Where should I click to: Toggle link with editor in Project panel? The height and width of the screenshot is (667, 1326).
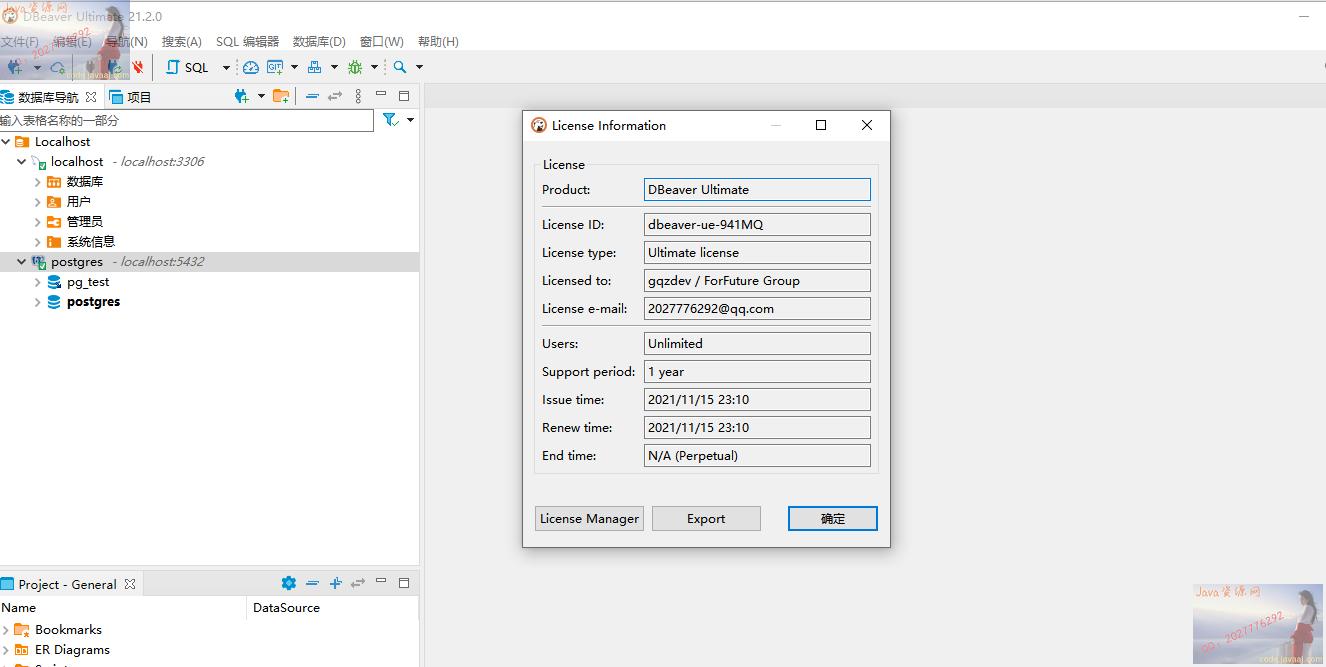(358, 583)
